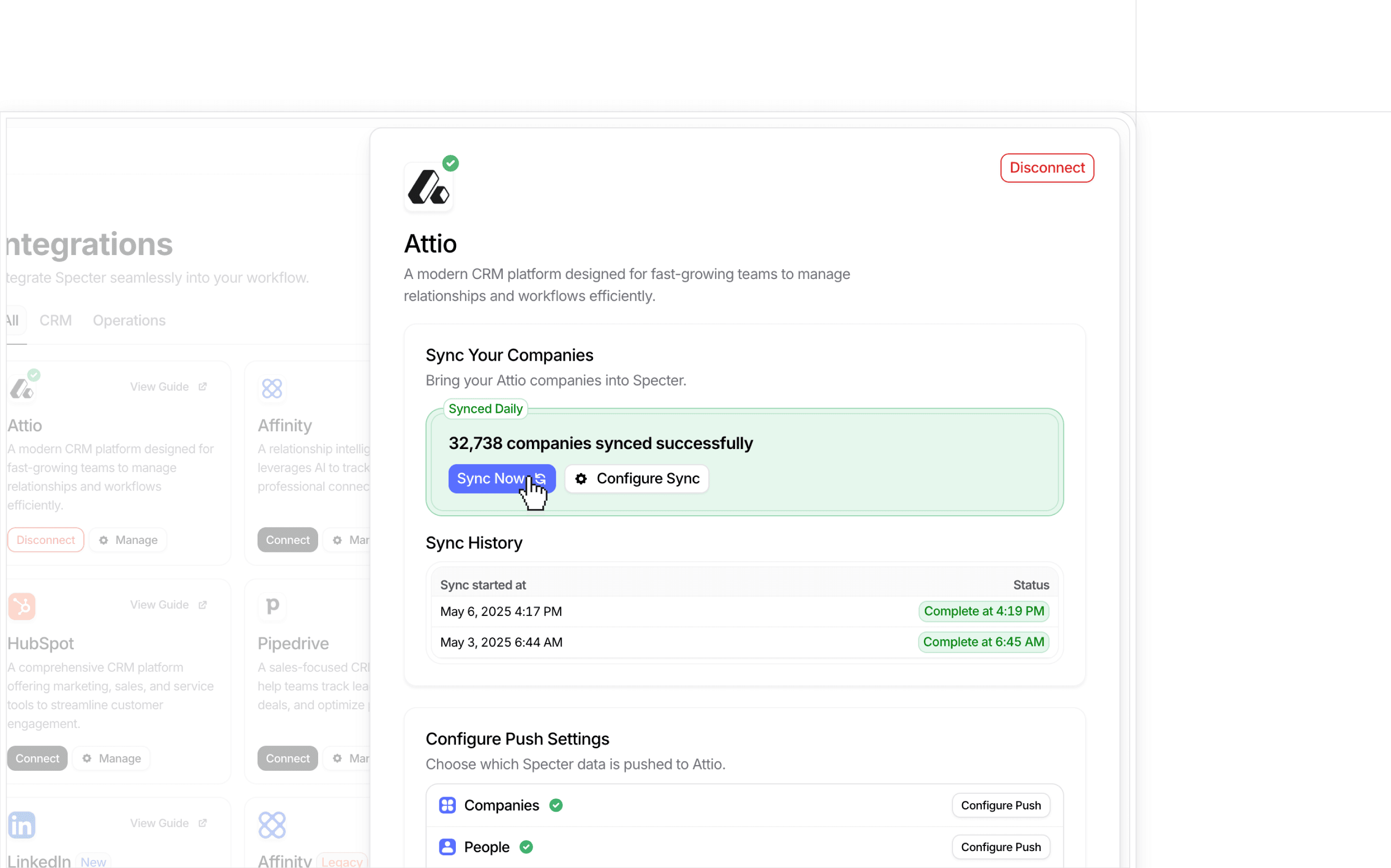Click Manage on the Attio card
Image resolution: width=1391 pixels, height=868 pixels.
coord(128,540)
